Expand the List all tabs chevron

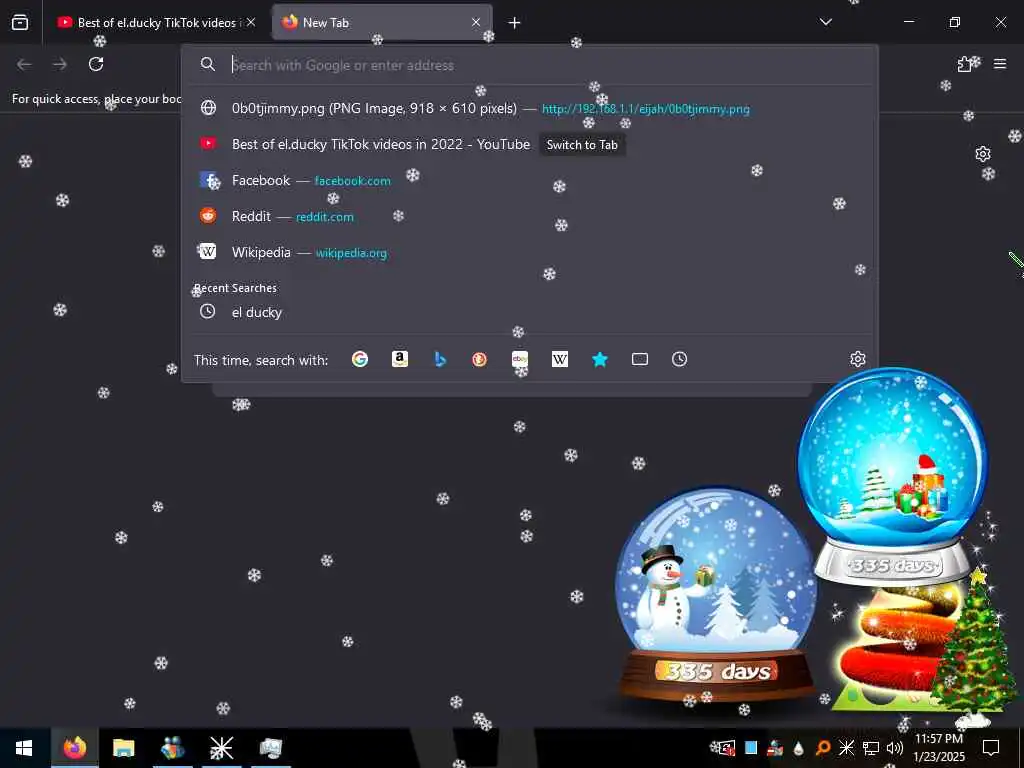tap(826, 22)
